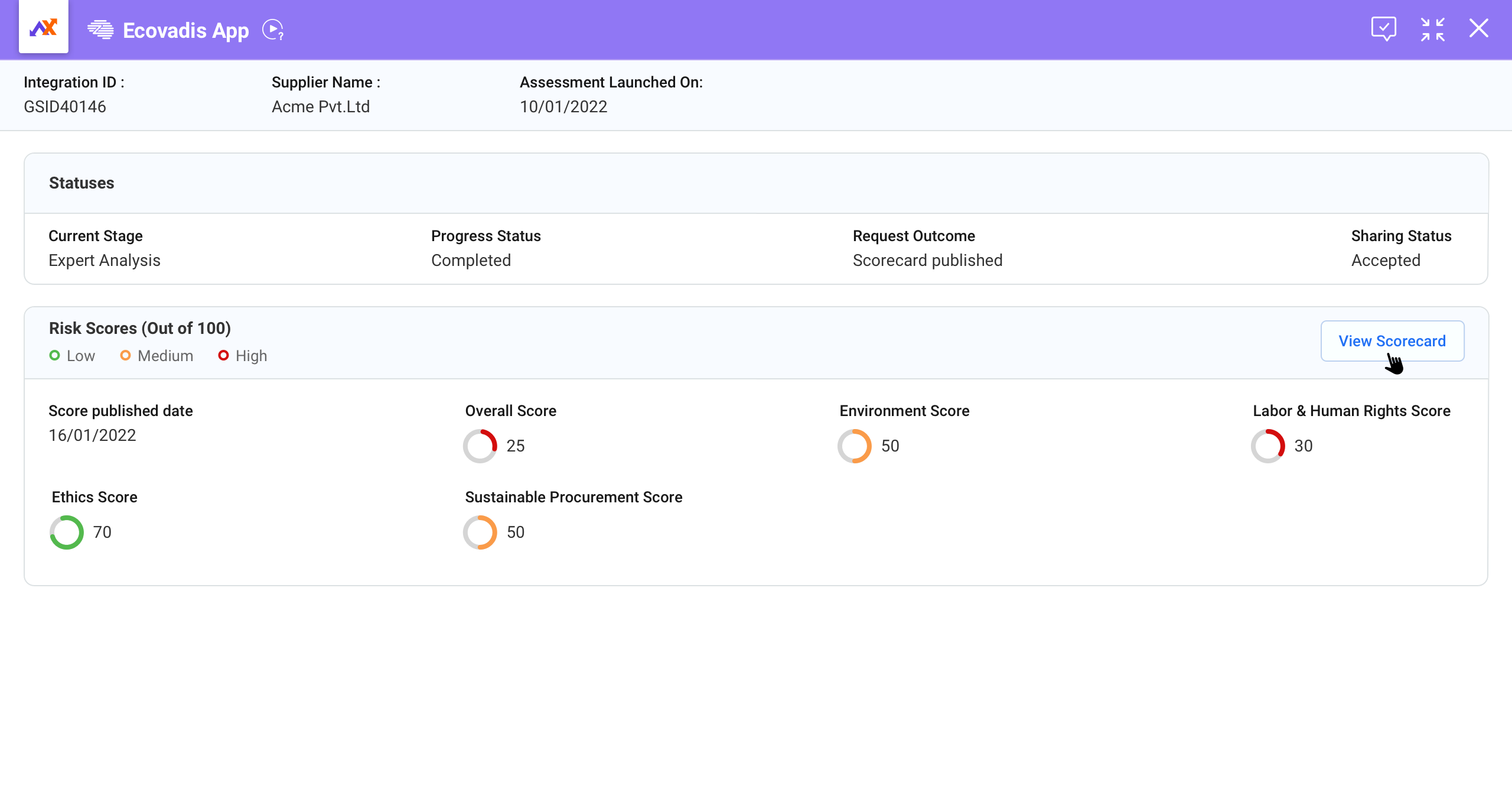Select Integration ID value GSID40146
1512x786 pixels.
click(x=65, y=106)
